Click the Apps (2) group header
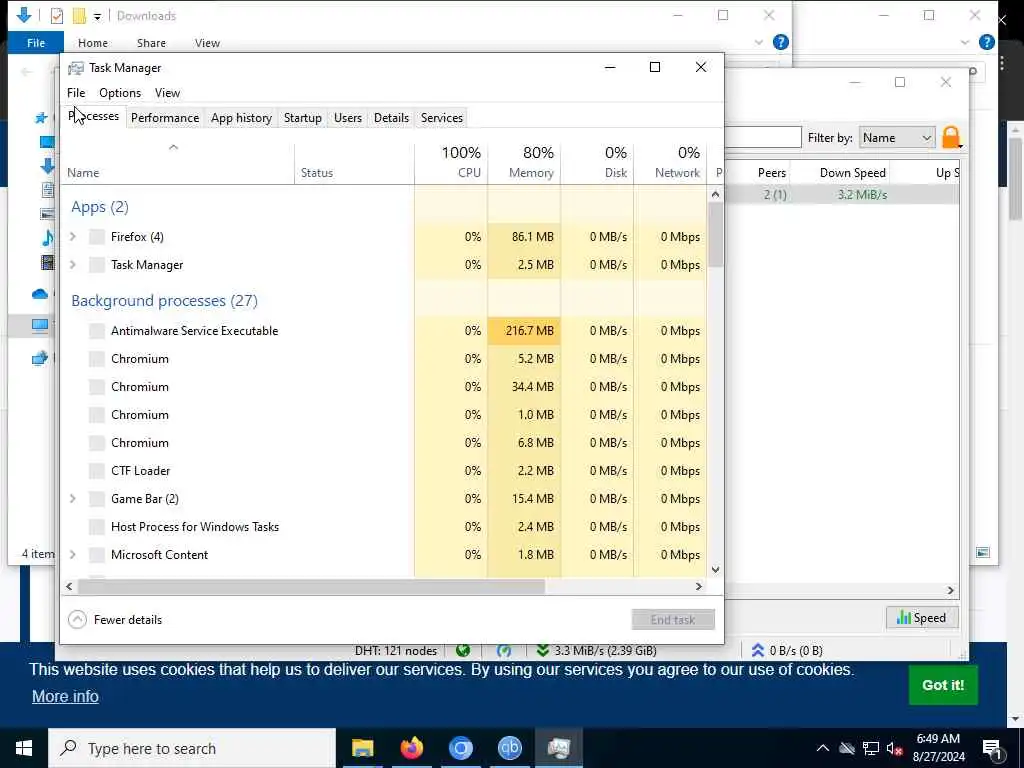 pyautogui.click(x=100, y=207)
